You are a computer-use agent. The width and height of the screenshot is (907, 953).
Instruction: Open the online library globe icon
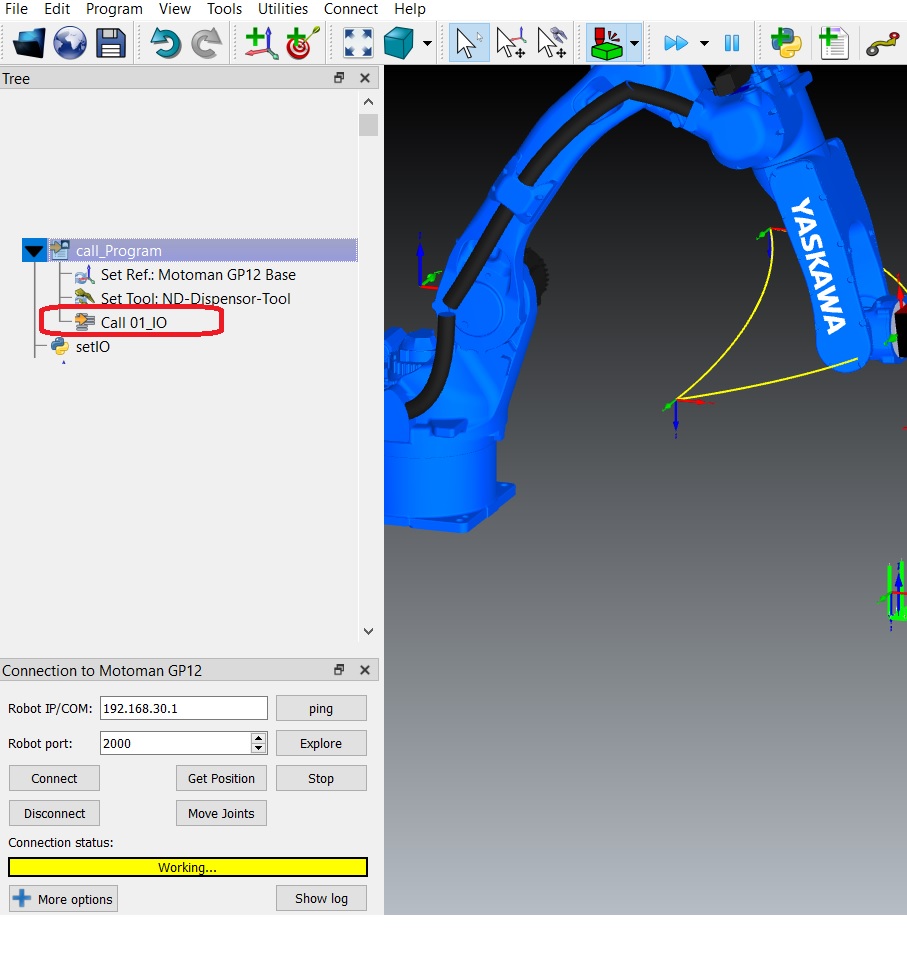[x=70, y=43]
